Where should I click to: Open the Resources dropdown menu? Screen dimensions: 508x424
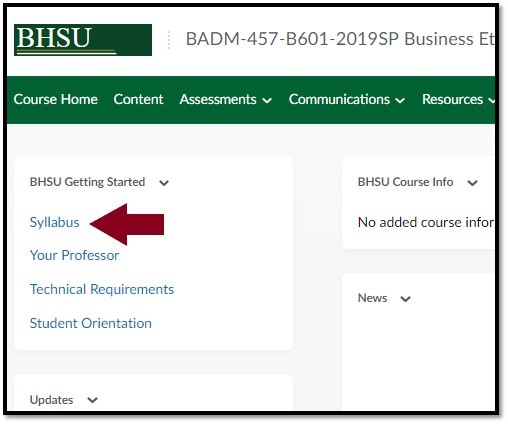click(x=458, y=99)
